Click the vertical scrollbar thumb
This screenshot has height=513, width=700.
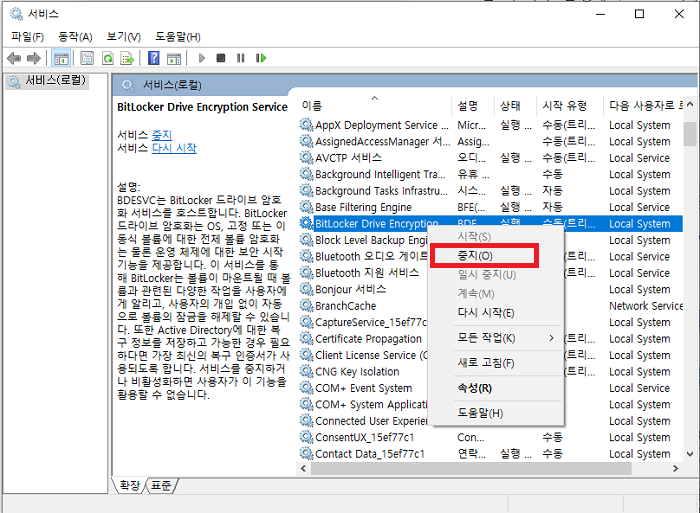point(690,133)
